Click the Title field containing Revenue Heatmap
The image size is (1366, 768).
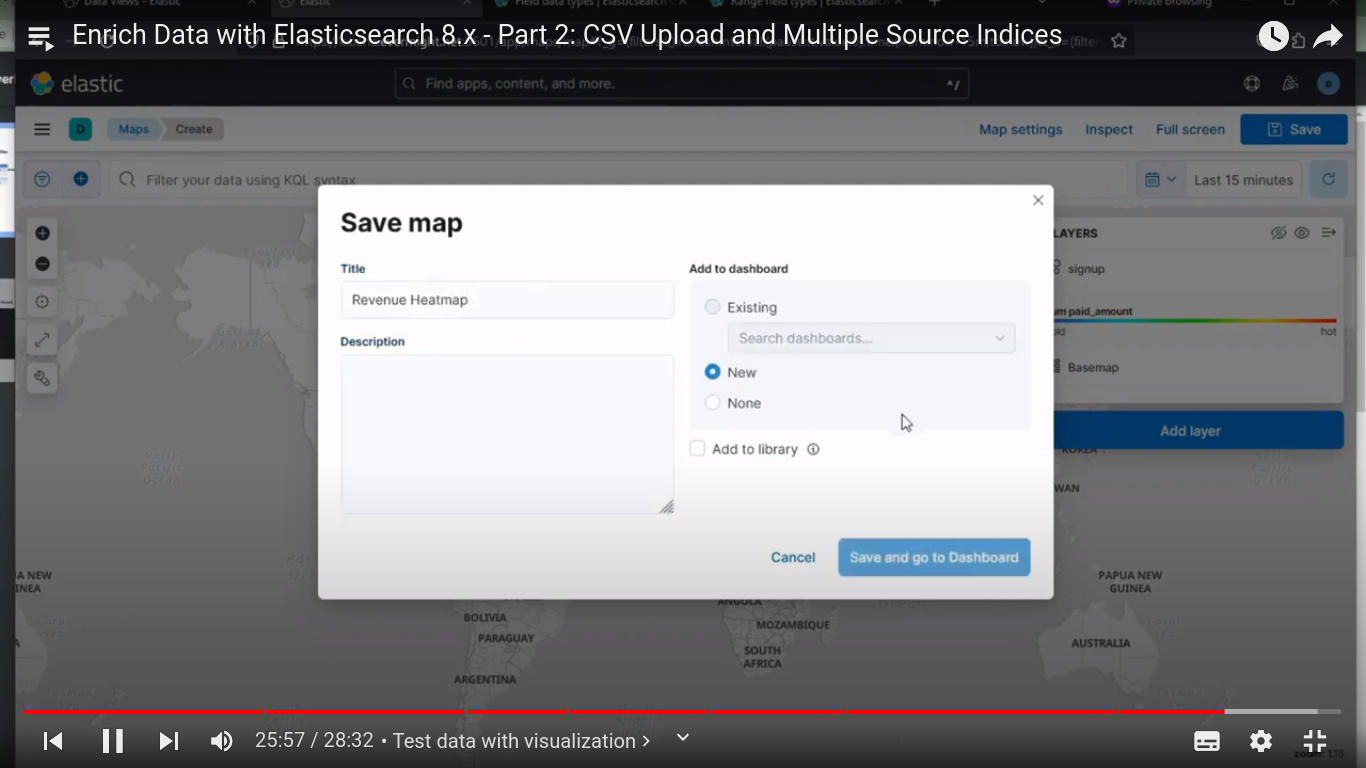tap(507, 300)
